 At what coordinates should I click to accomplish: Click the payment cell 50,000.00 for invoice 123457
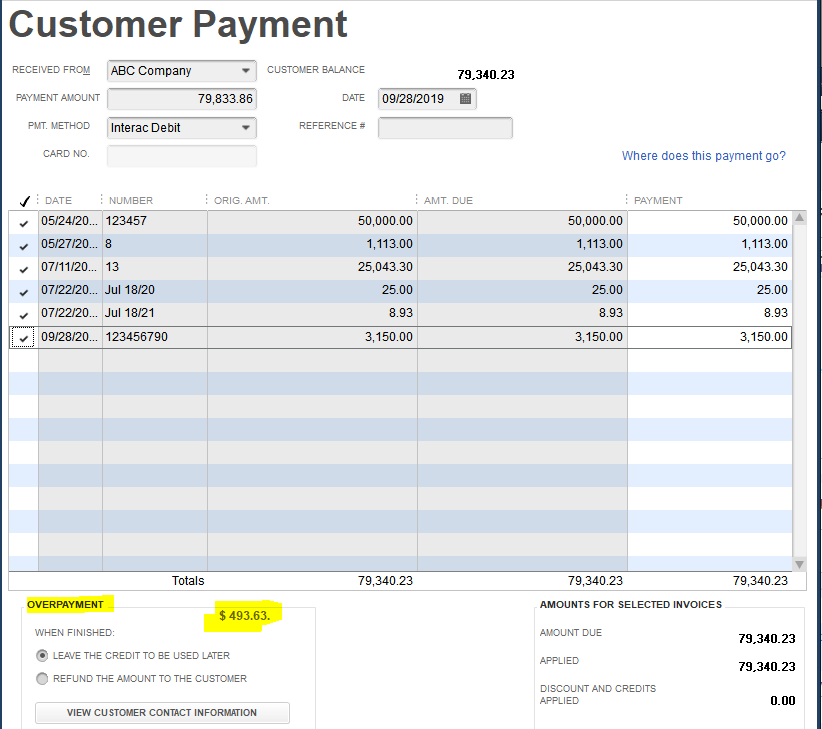(710, 221)
